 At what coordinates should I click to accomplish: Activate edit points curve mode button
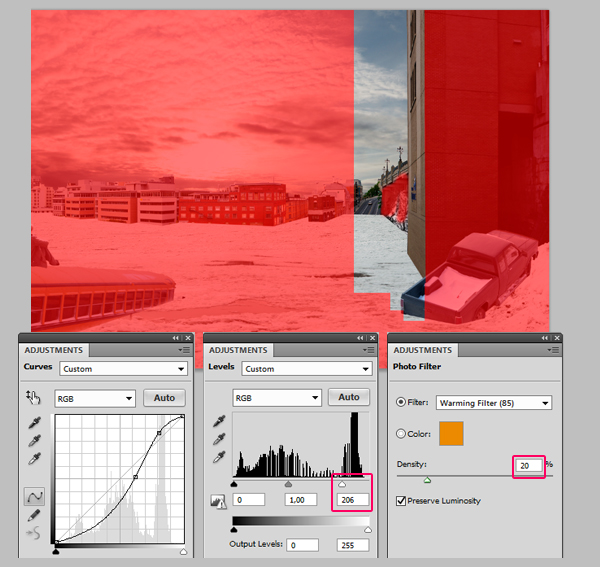point(34,497)
